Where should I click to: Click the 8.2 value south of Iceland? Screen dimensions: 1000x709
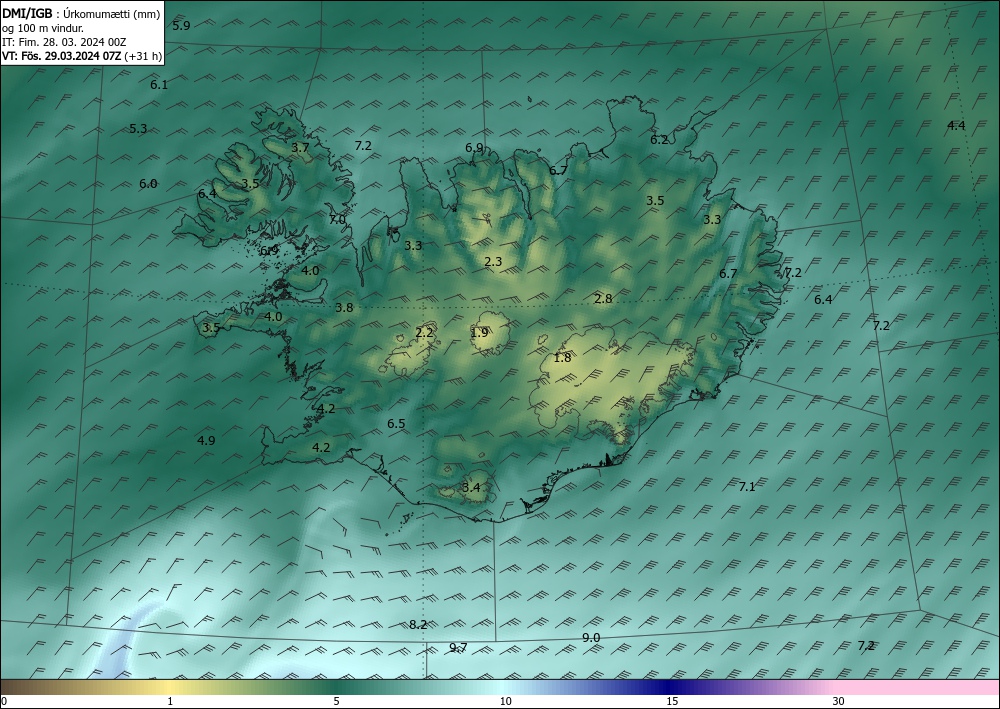click(418, 624)
